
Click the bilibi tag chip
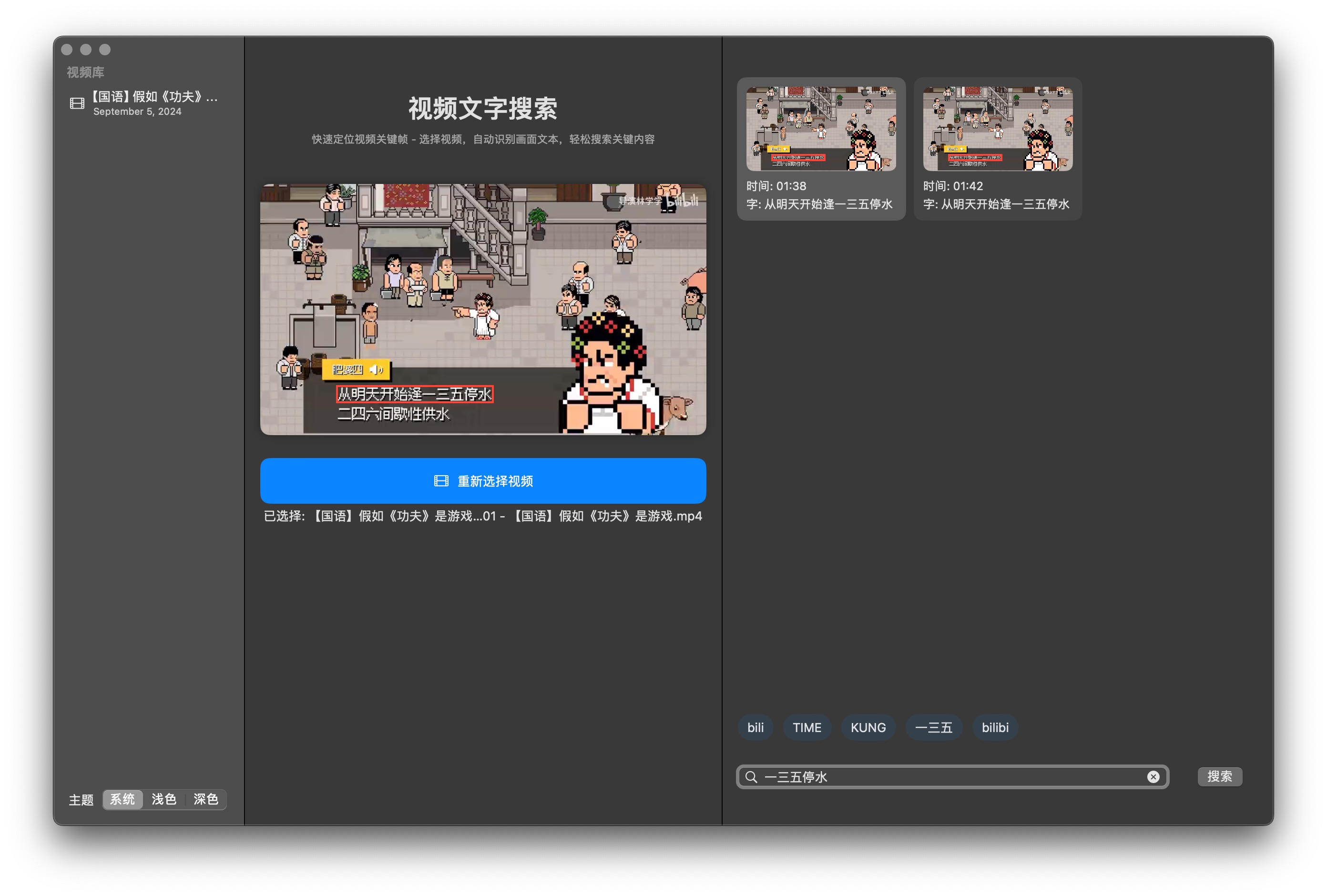click(995, 727)
